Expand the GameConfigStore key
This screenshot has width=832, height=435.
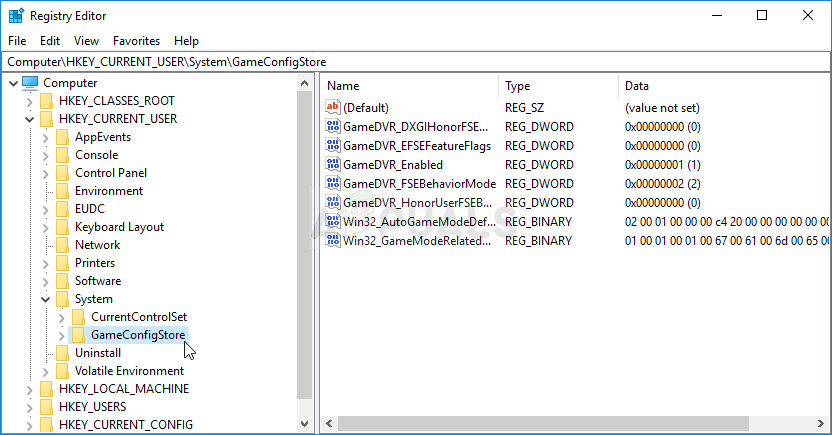[x=62, y=336]
